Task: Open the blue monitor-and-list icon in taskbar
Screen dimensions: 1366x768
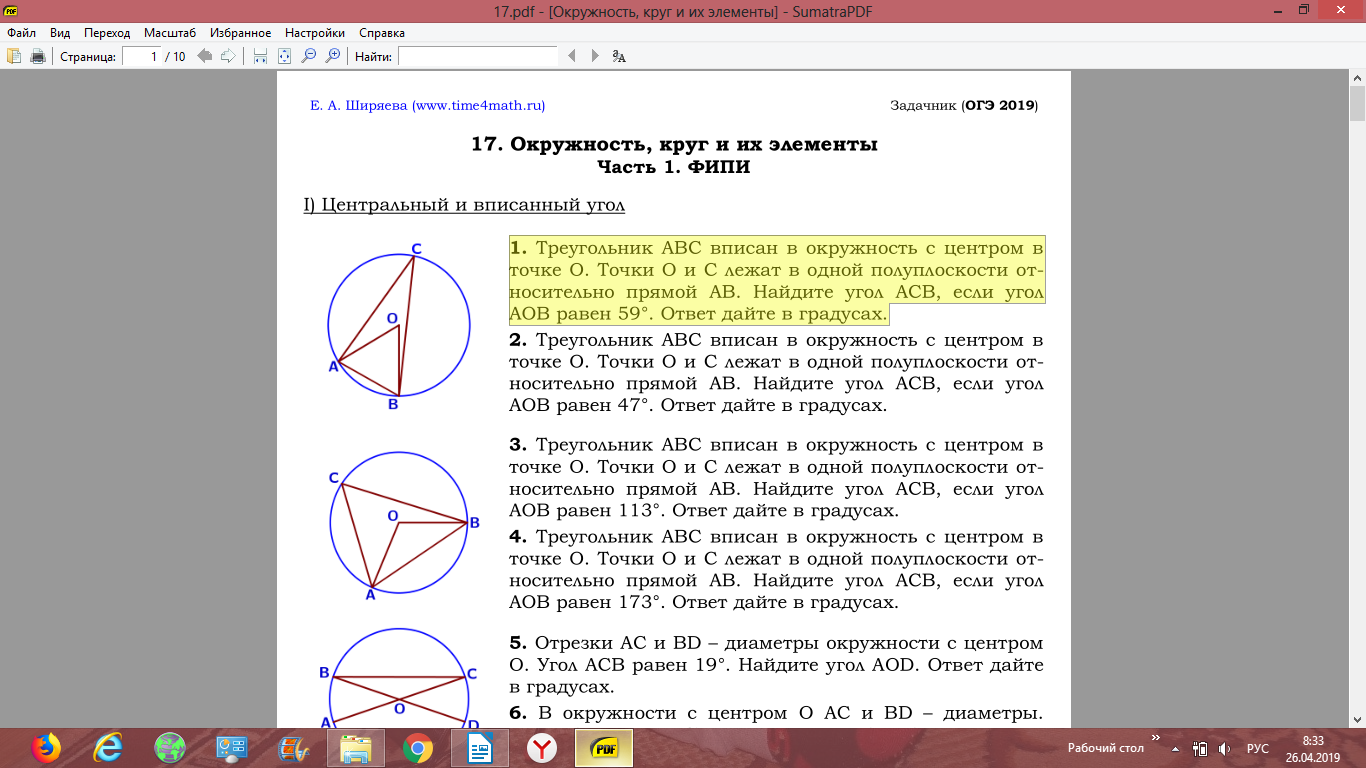Action: (232, 747)
